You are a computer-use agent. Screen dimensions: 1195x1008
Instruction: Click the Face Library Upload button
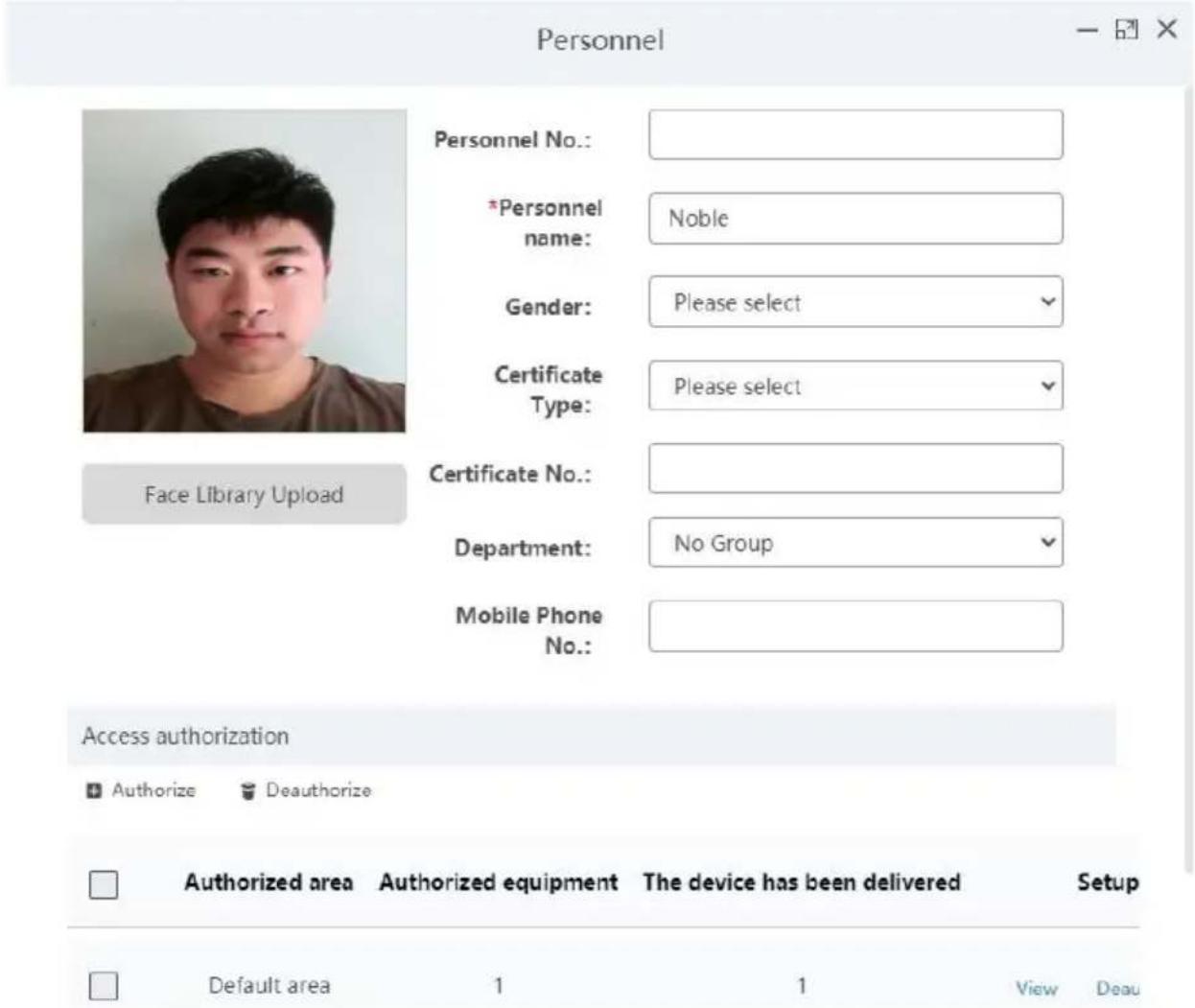coord(244,494)
